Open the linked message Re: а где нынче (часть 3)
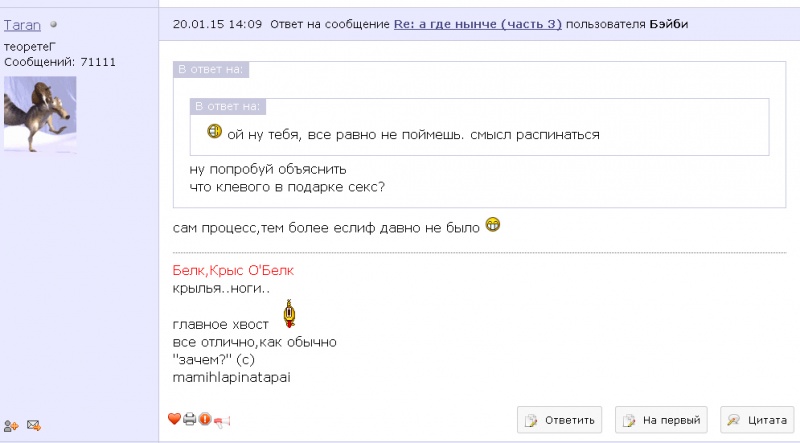The height and width of the screenshot is (443, 800). (478, 24)
